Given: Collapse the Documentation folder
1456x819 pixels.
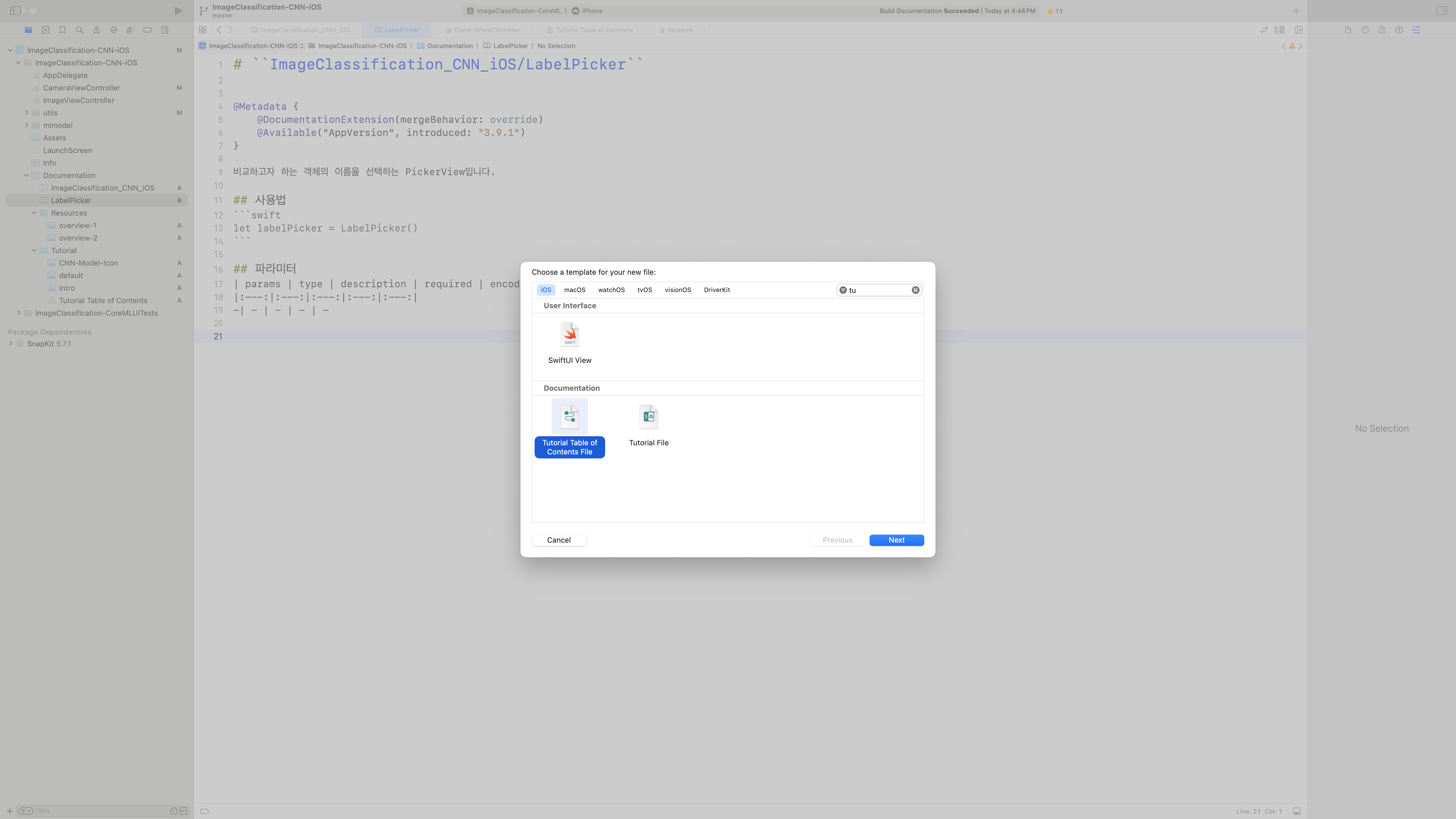Looking at the screenshot, I should click(x=26, y=175).
